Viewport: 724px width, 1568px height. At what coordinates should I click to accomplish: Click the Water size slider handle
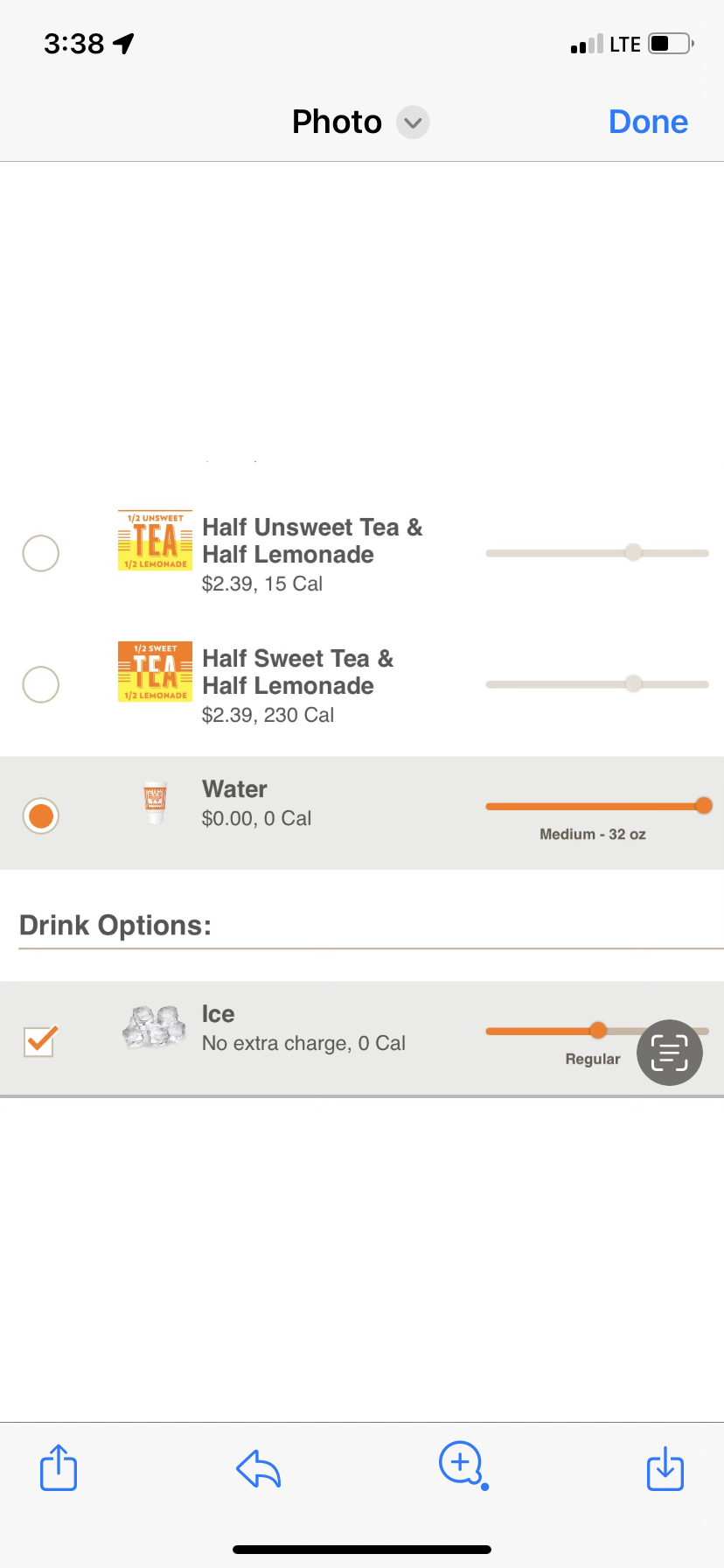coord(703,806)
